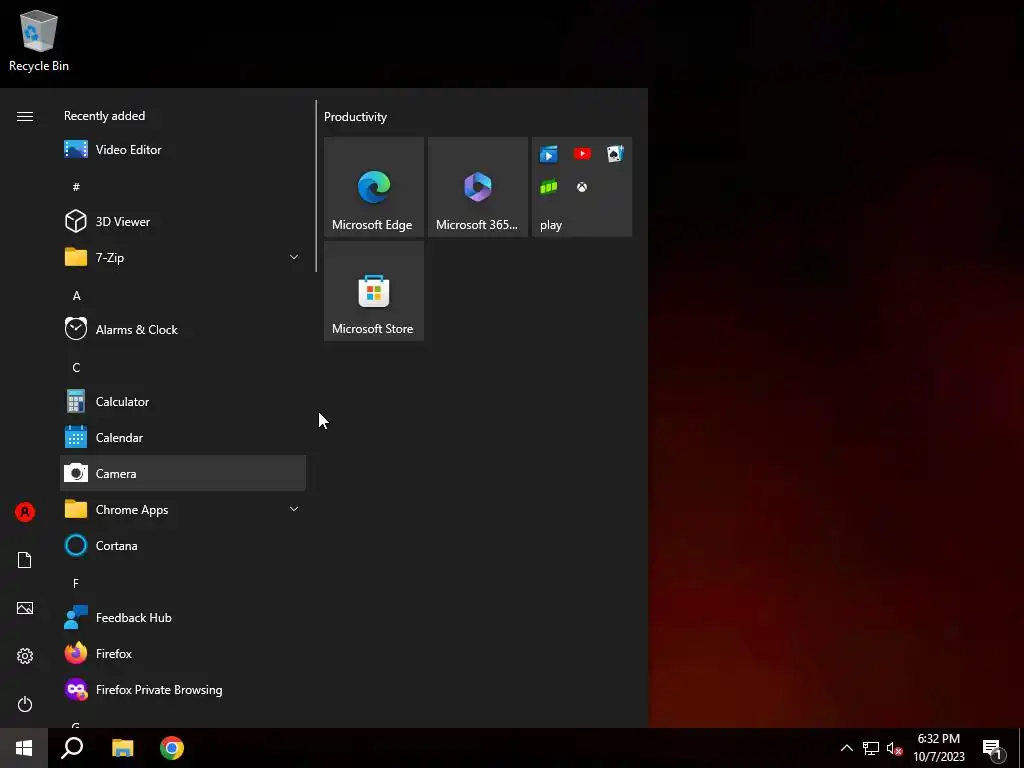Click the green app icon in play folder

pos(549,187)
